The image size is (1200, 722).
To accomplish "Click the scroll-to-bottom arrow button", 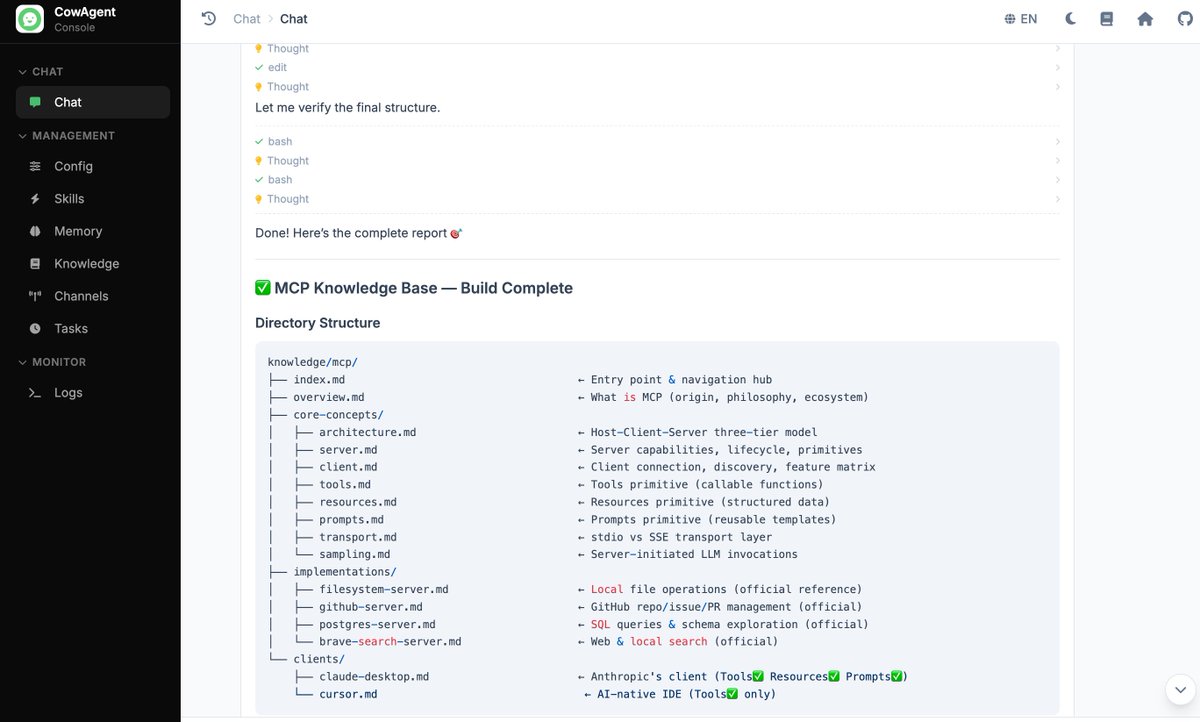I will click(x=1180, y=689).
